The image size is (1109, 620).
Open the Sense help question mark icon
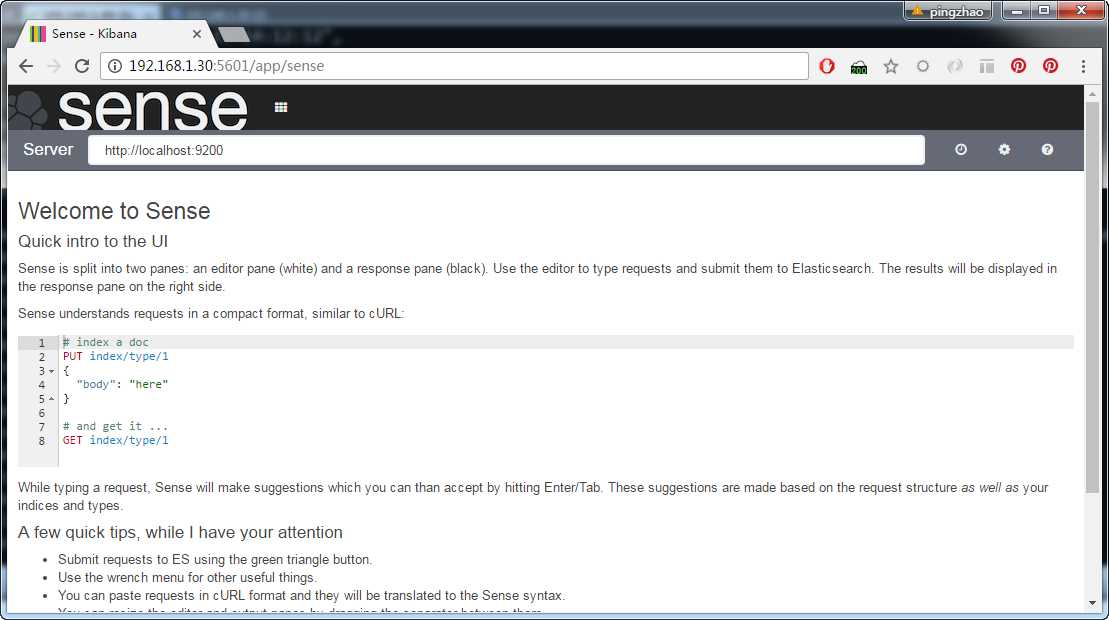(1047, 149)
